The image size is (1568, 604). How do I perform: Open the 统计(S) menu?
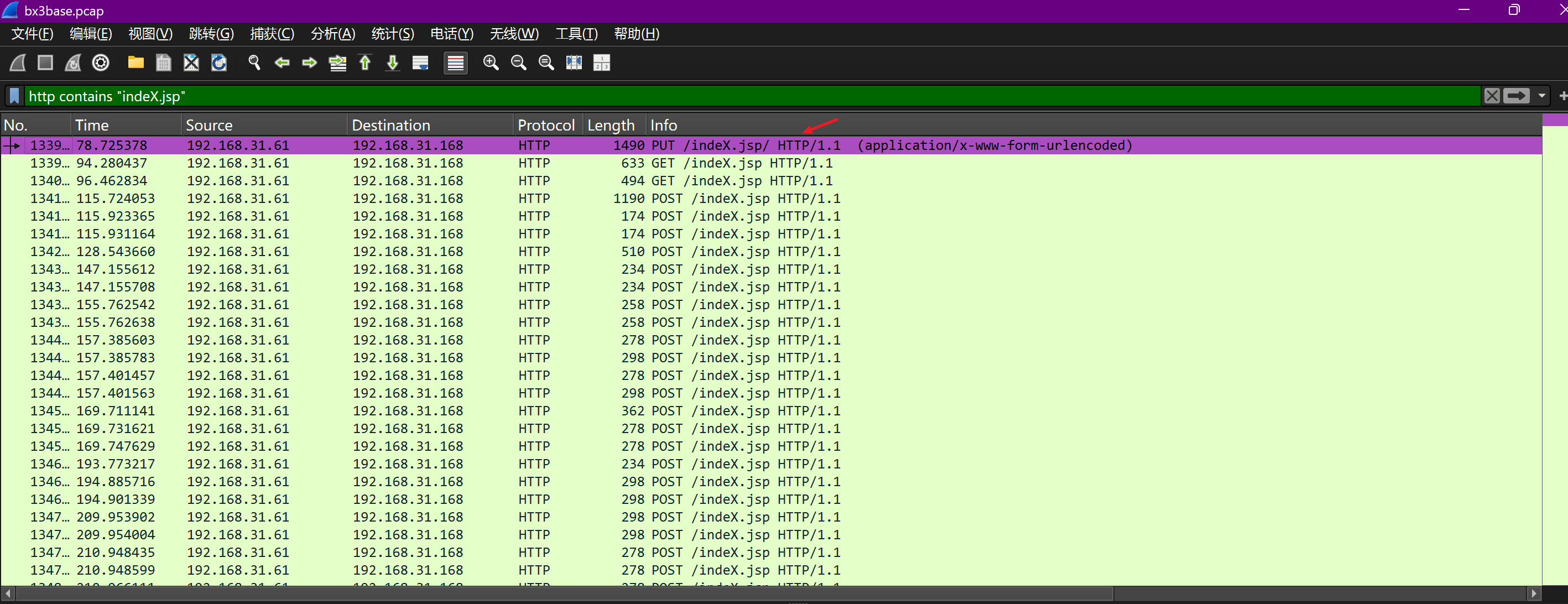pyautogui.click(x=392, y=34)
